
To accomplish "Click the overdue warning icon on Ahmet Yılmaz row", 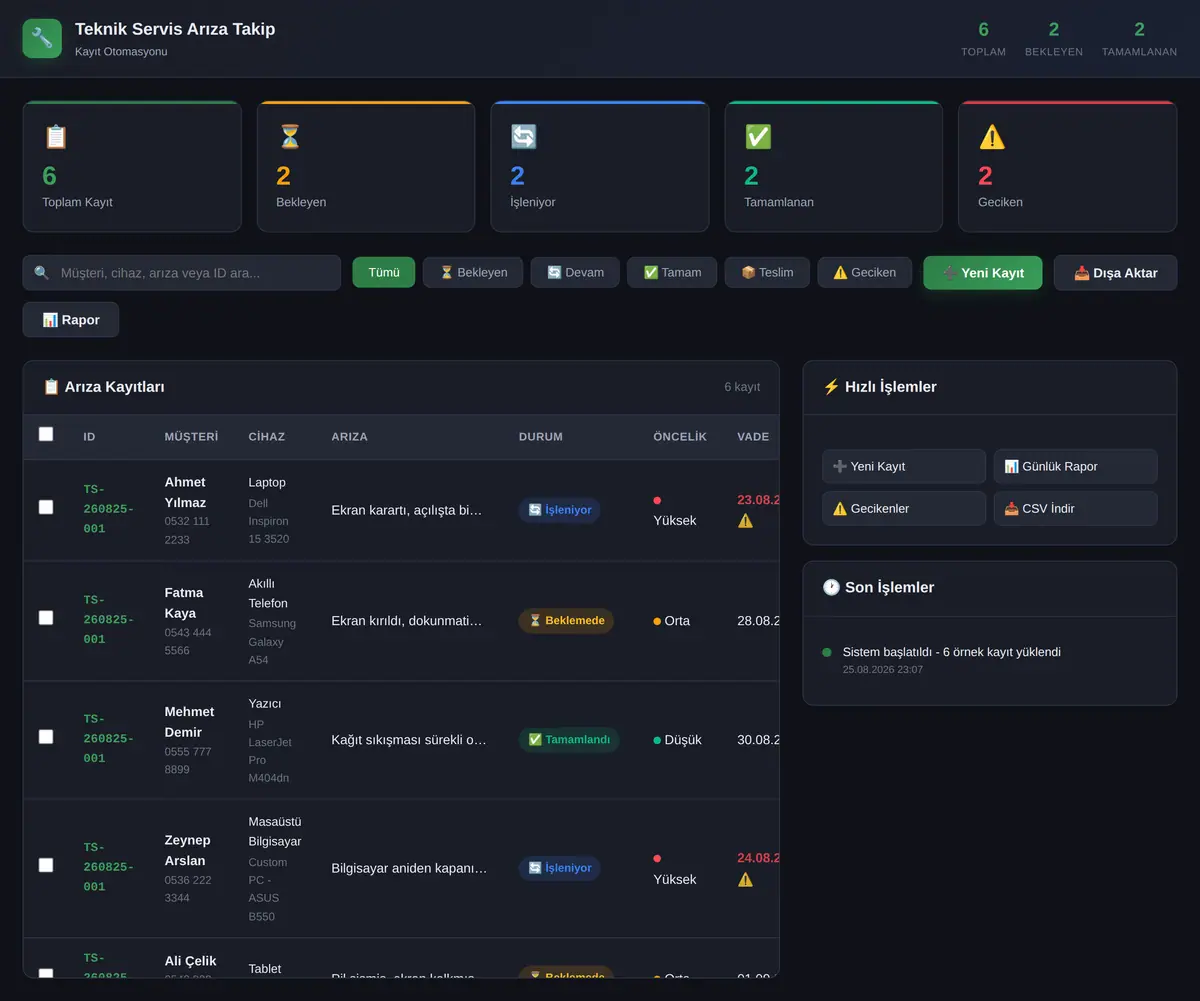I will (745, 521).
